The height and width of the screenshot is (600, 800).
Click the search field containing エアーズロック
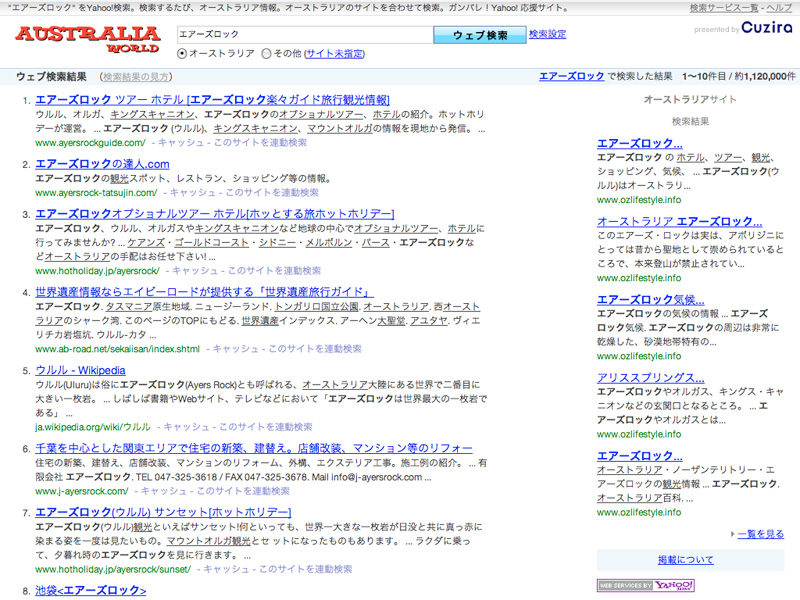coord(305,35)
